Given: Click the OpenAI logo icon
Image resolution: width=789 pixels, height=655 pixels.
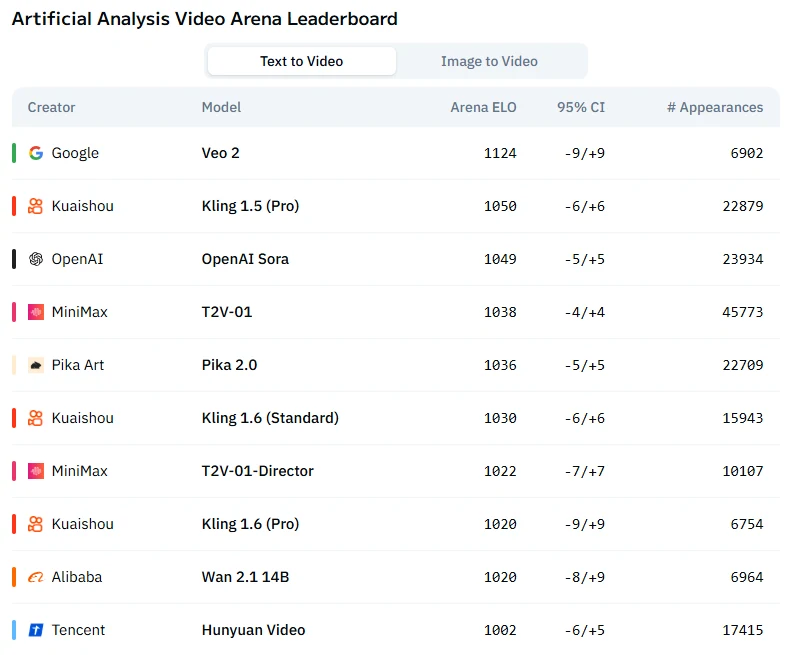Looking at the screenshot, I should (36, 259).
